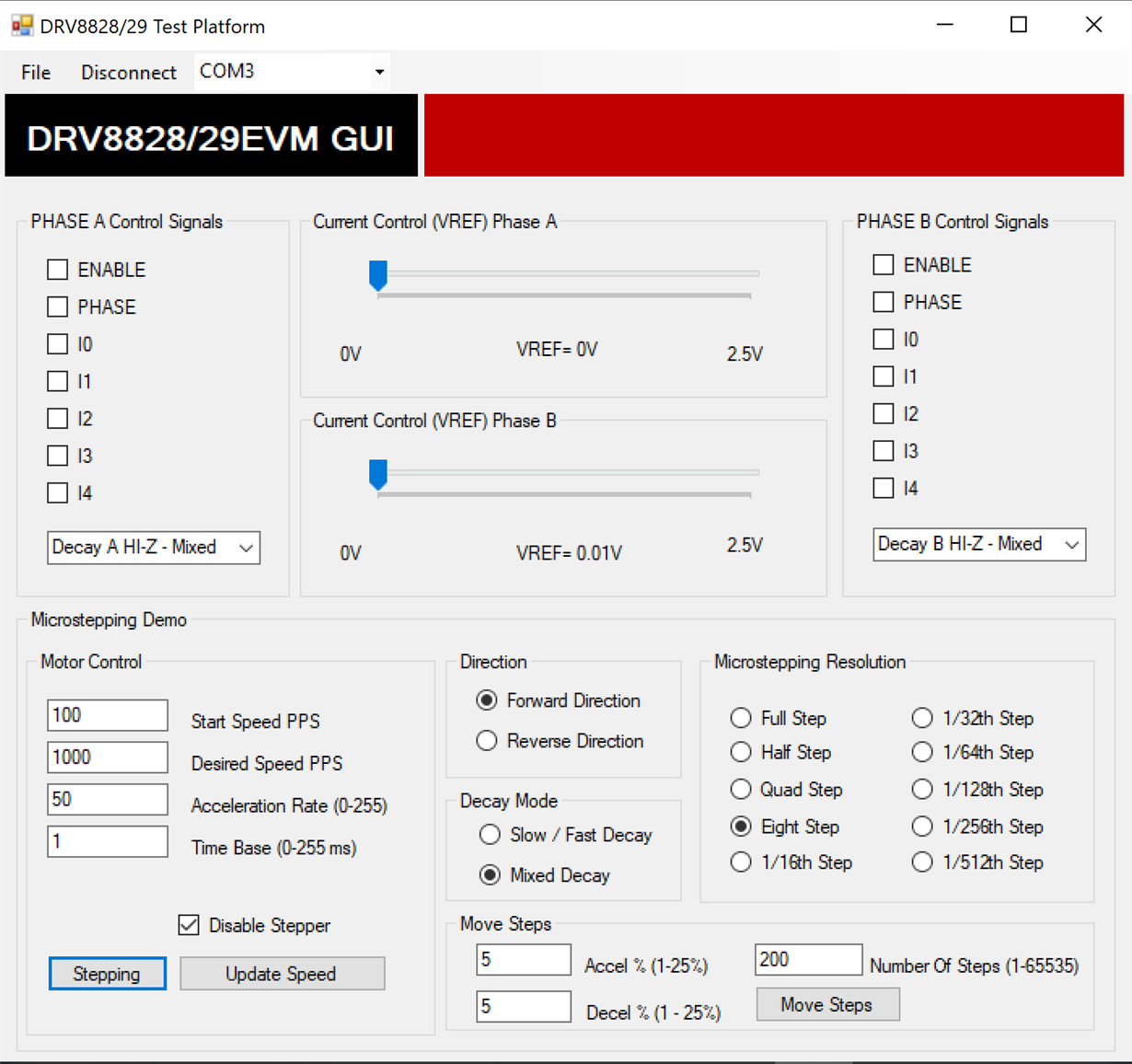Check Phase A I3 checkbox
Viewport: 1132px width, 1064px height.
tap(58, 456)
